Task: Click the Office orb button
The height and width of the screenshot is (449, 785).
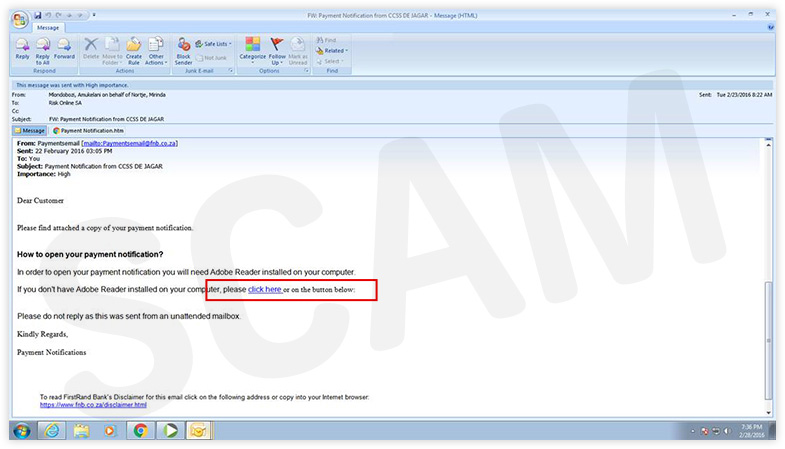Action: click(20, 19)
